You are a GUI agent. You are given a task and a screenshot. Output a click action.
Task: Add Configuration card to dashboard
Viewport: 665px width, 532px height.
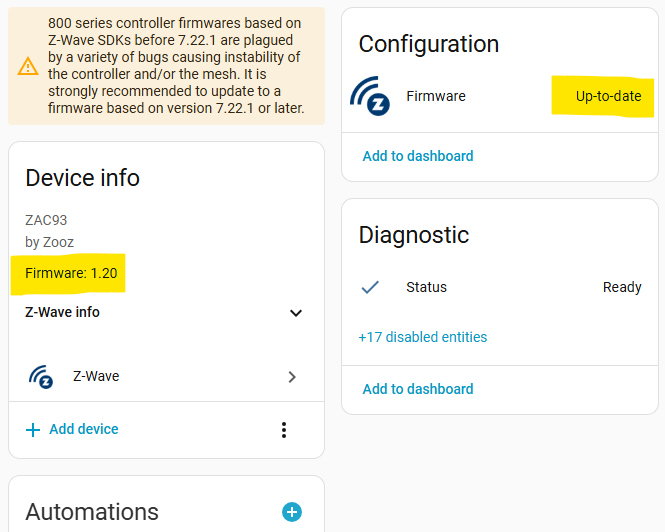418,156
